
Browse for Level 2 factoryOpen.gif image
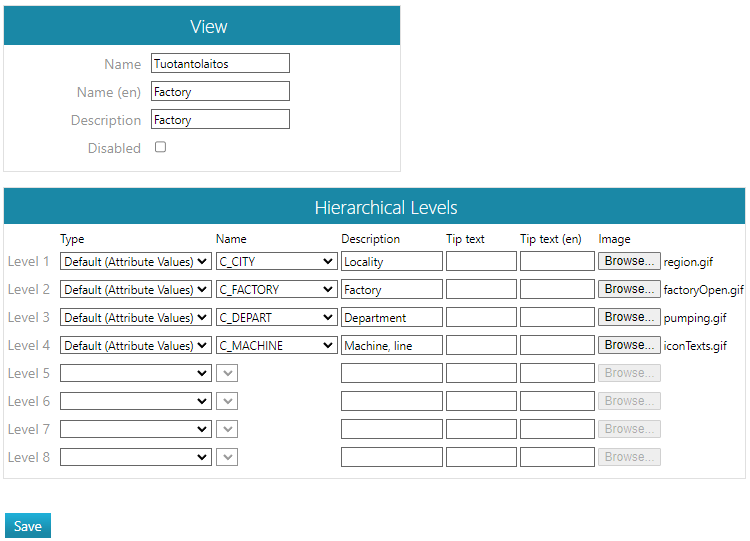tap(629, 289)
